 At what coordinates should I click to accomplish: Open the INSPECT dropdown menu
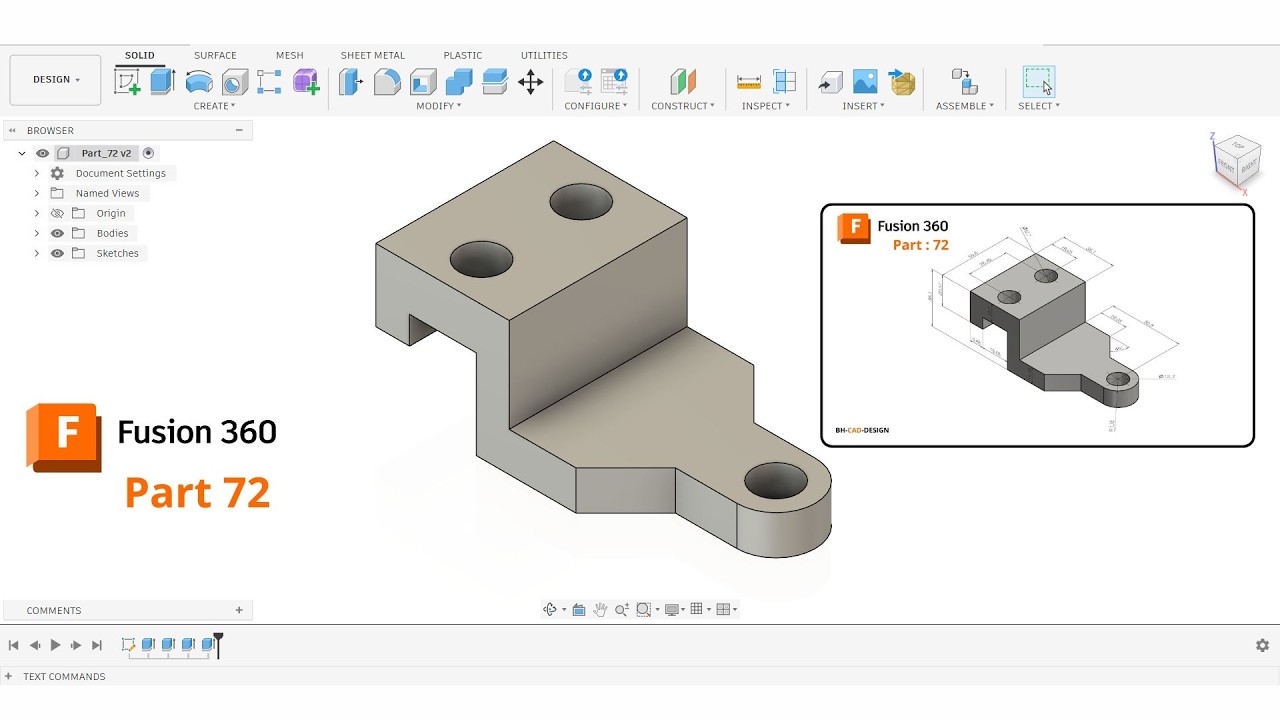pyautogui.click(x=766, y=106)
